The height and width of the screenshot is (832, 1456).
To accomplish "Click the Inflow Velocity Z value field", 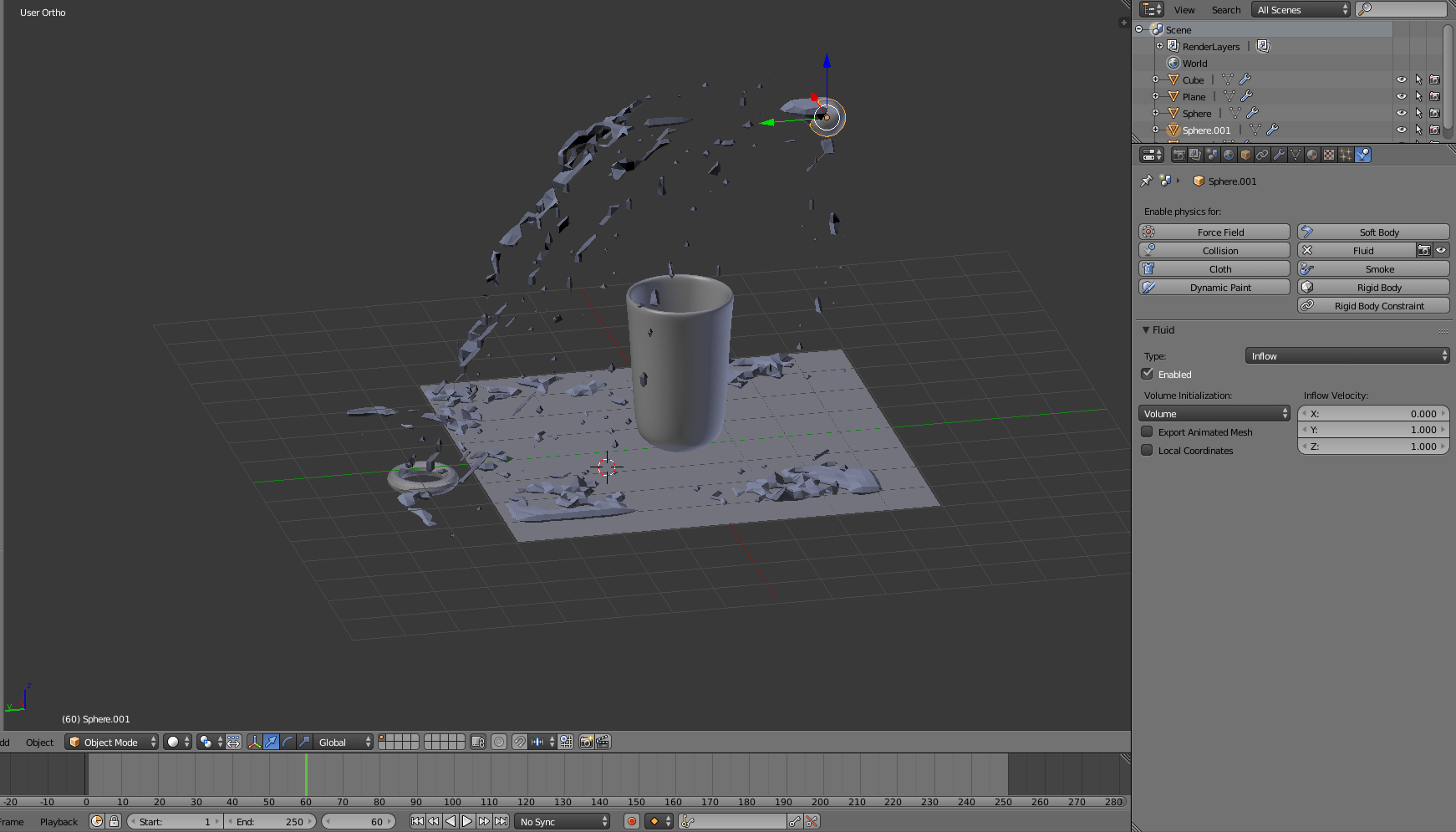I will pos(1373,446).
